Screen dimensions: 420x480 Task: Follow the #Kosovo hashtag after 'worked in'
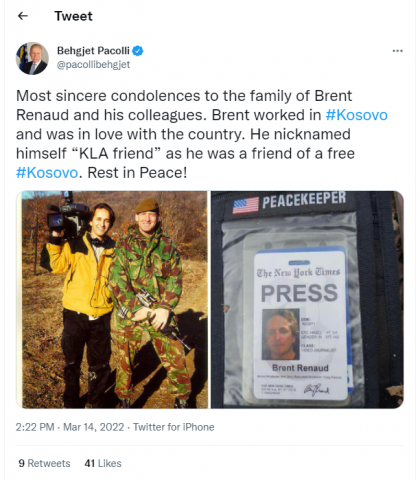[356, 115]
